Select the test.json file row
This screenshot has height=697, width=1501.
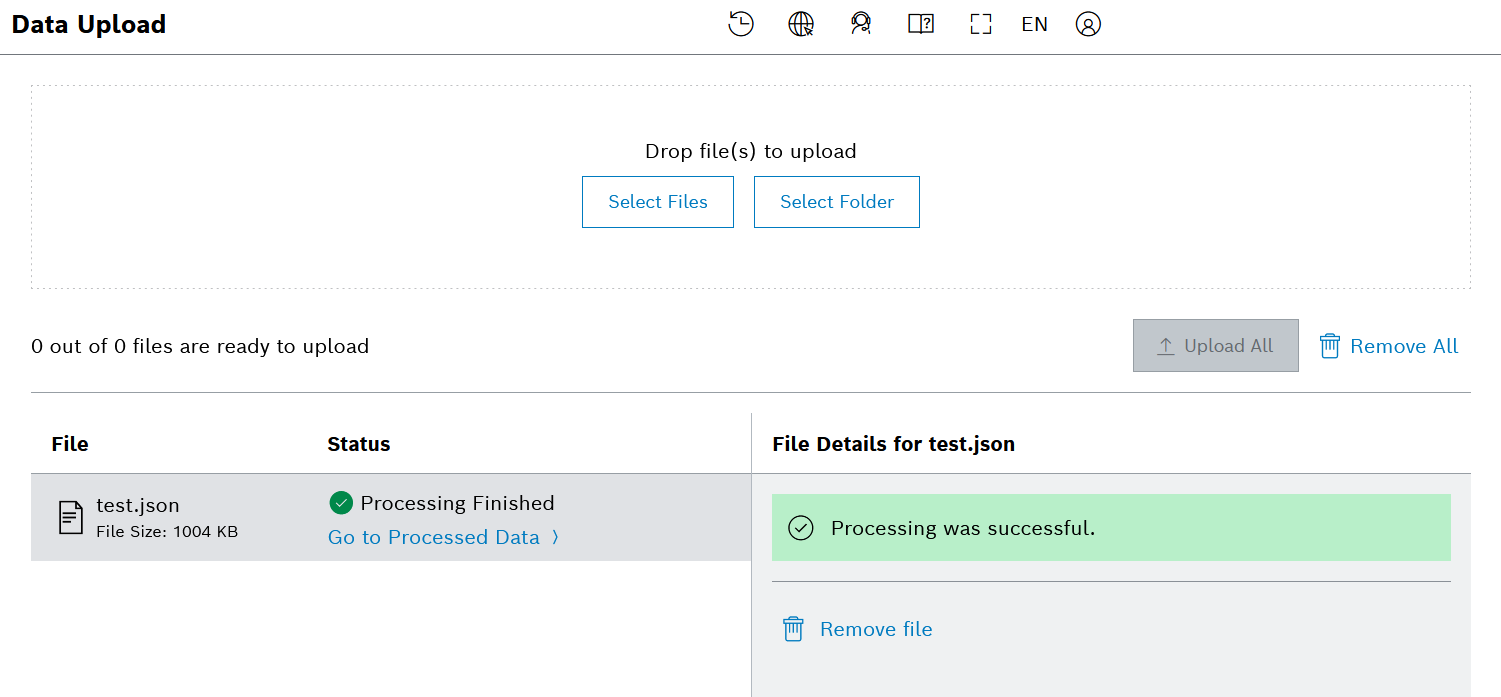[x=250, y=518]
